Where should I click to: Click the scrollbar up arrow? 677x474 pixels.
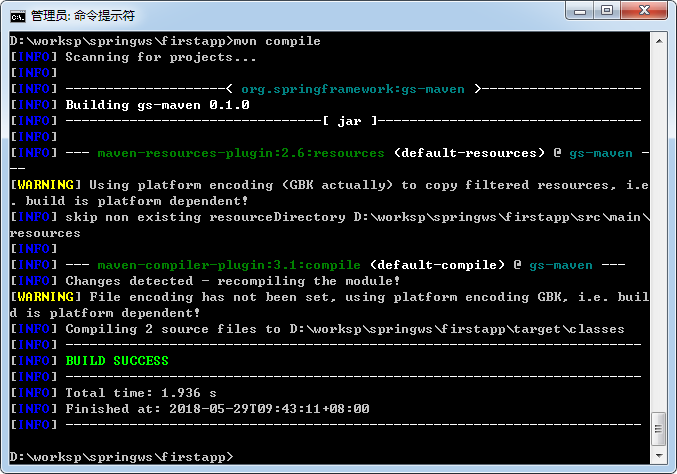point(659,41)
